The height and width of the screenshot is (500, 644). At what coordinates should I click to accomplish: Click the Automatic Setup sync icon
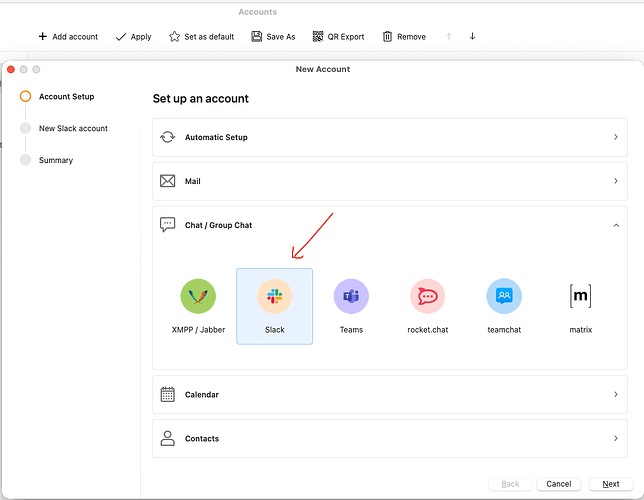[x=168, y=137]
